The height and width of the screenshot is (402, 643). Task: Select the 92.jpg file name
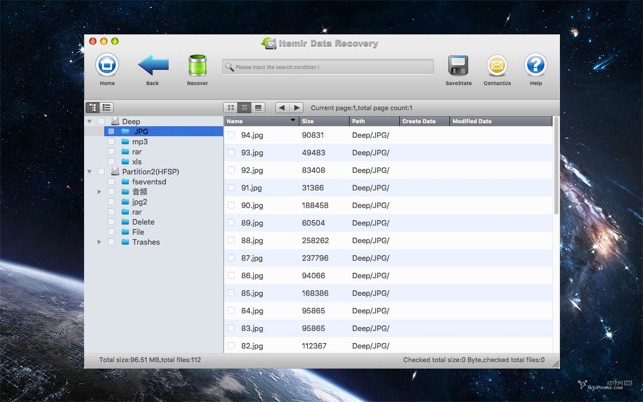252,170
